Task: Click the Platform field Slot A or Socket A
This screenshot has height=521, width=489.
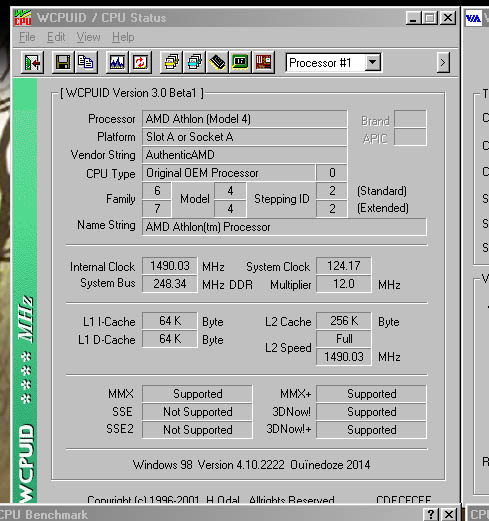Action: [x=245, y=137]
